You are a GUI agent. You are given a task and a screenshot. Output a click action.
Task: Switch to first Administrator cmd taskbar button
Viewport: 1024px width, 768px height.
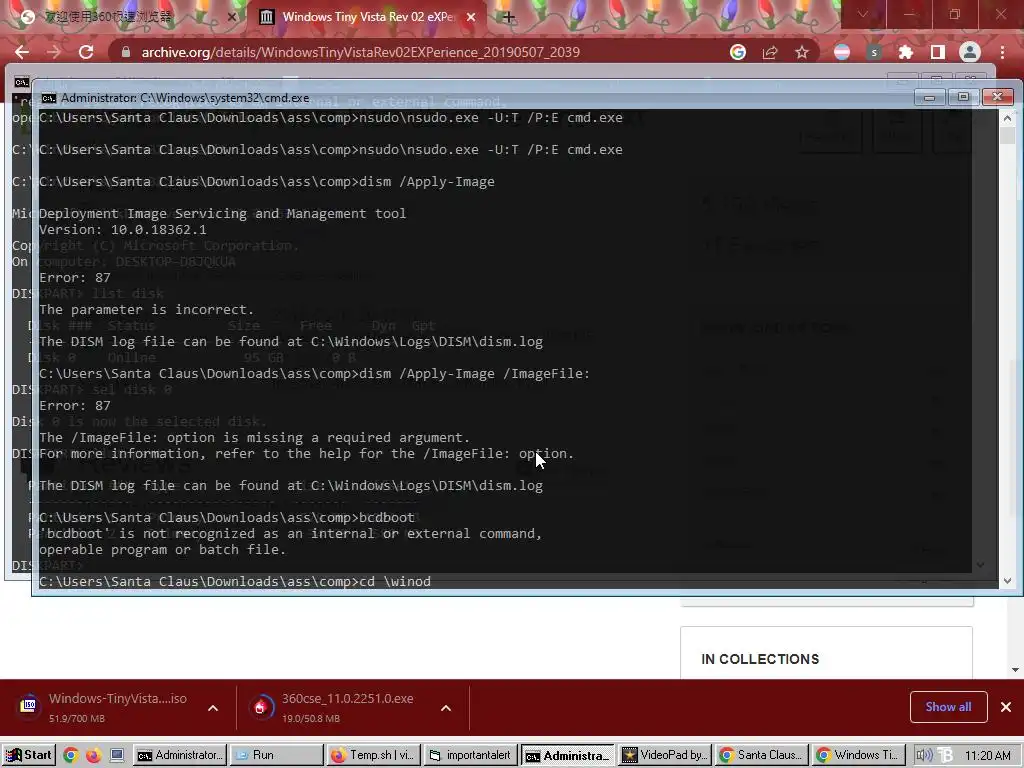point(180,755)
